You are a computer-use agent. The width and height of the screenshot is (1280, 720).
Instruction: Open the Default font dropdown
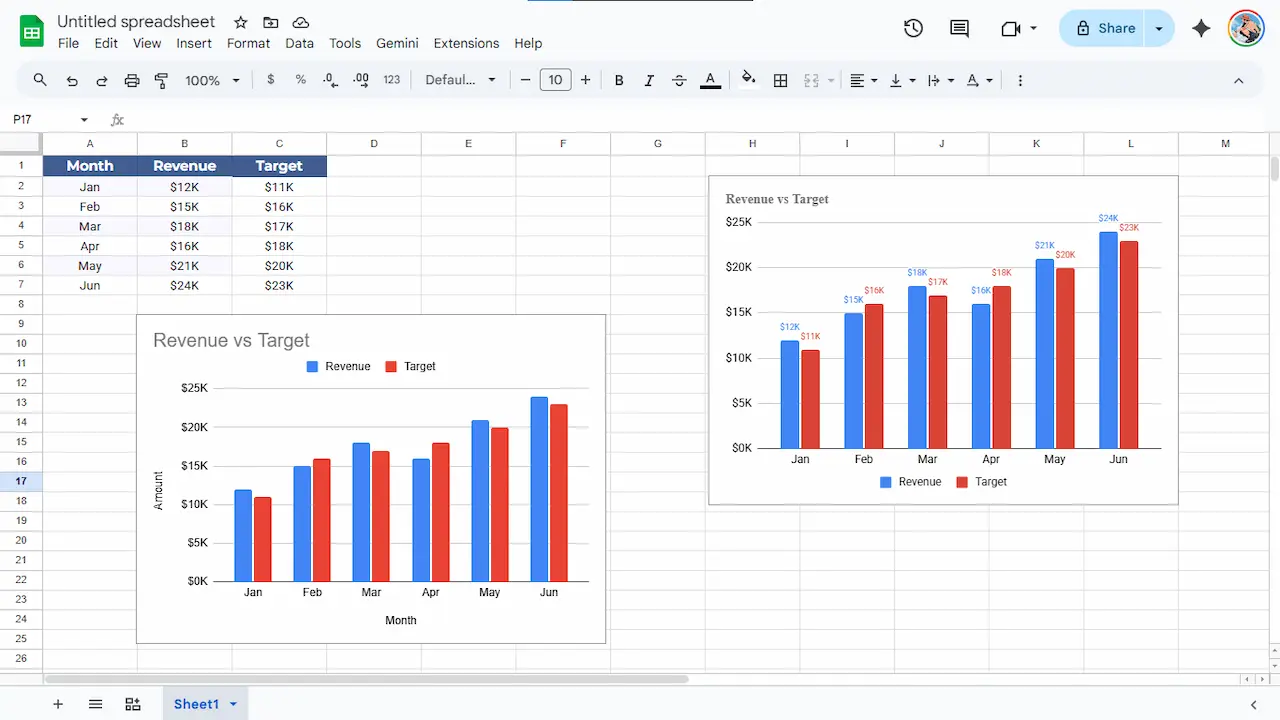point(460,80)
